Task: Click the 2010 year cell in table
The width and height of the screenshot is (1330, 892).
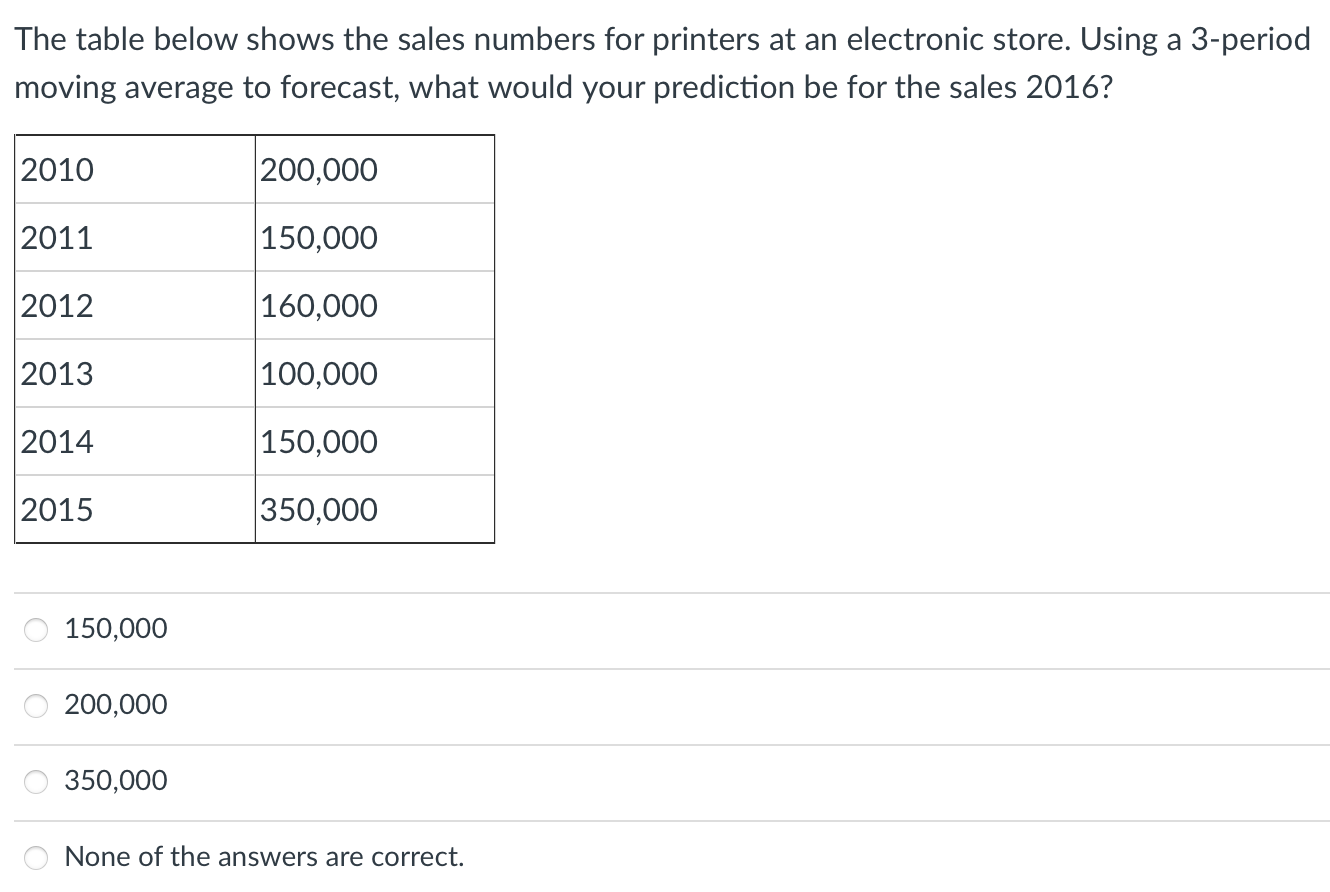Action: 135,170
